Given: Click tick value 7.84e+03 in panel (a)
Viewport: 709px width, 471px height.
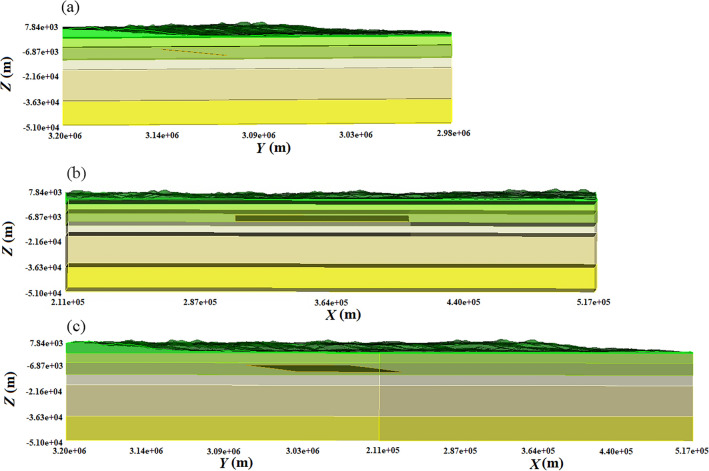Looking at the screenshot, I should 41,27.
